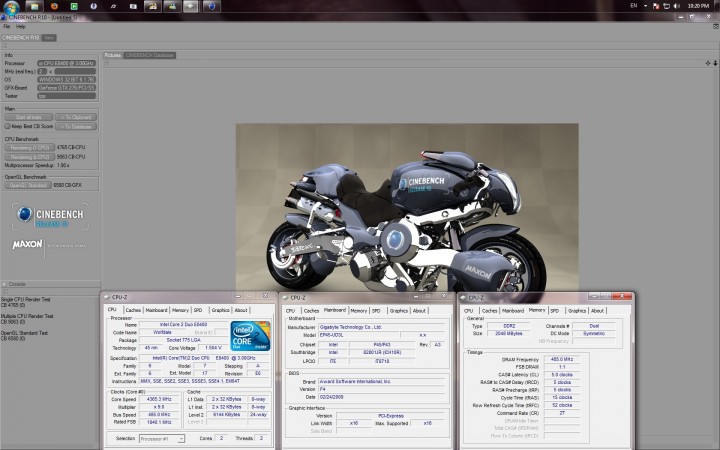Toggle Keep Best CB Score checkbox

point(7,126)
